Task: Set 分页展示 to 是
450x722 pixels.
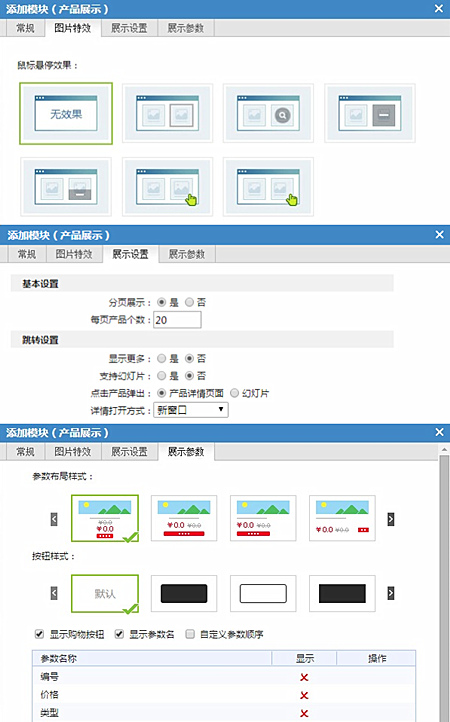Action: pyautogui.click(x=162, y=303)
